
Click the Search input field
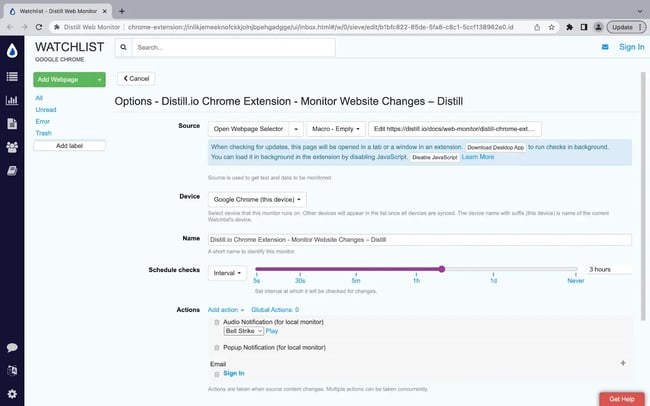pos(233,48)
